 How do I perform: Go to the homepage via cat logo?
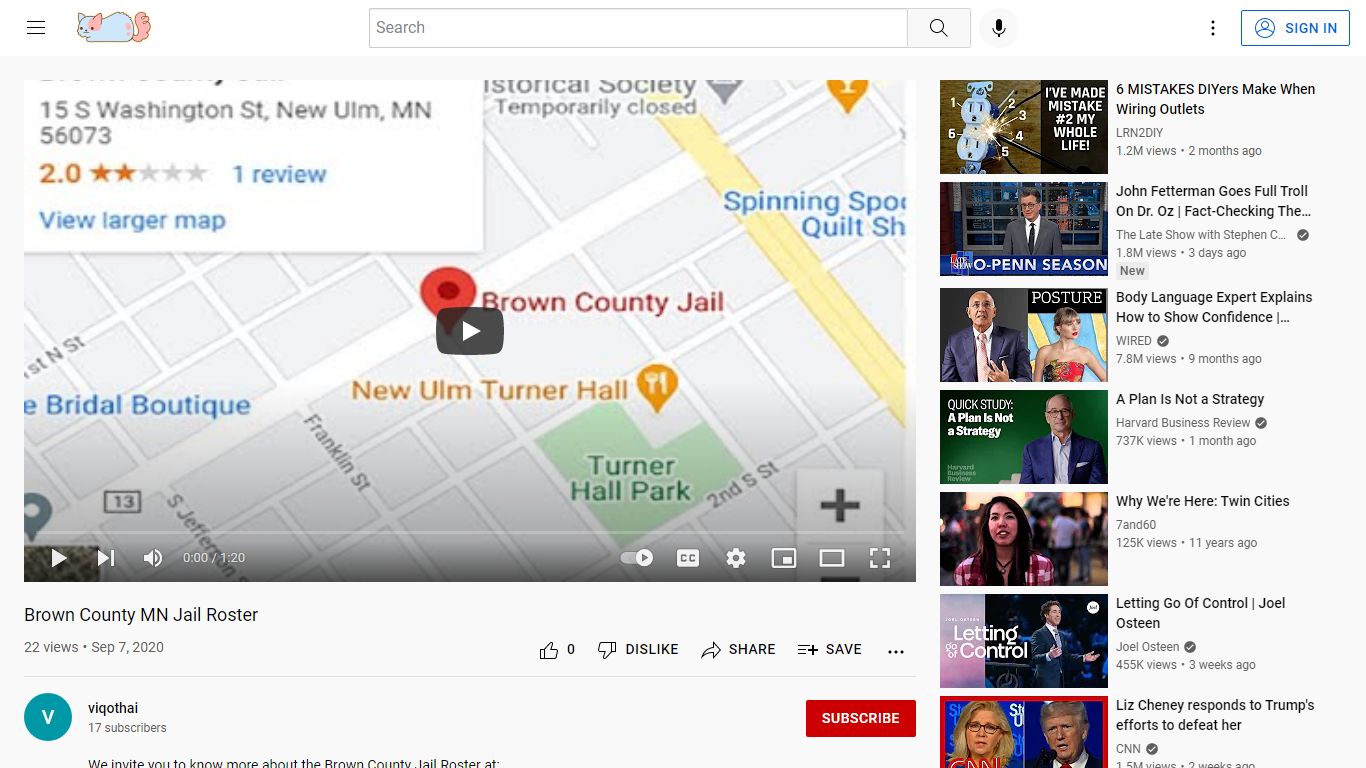(x=114, y=27)
